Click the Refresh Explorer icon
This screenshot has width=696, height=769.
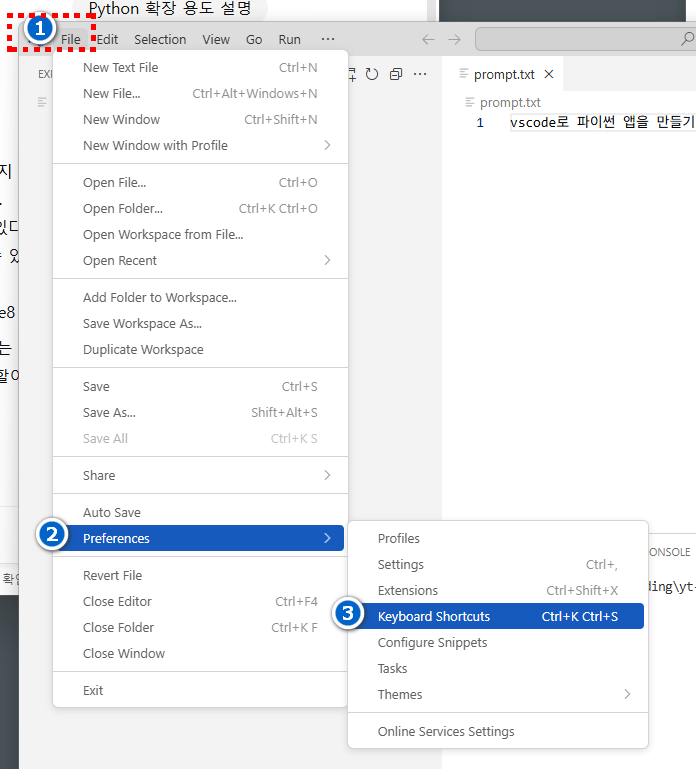coord(372,74)
